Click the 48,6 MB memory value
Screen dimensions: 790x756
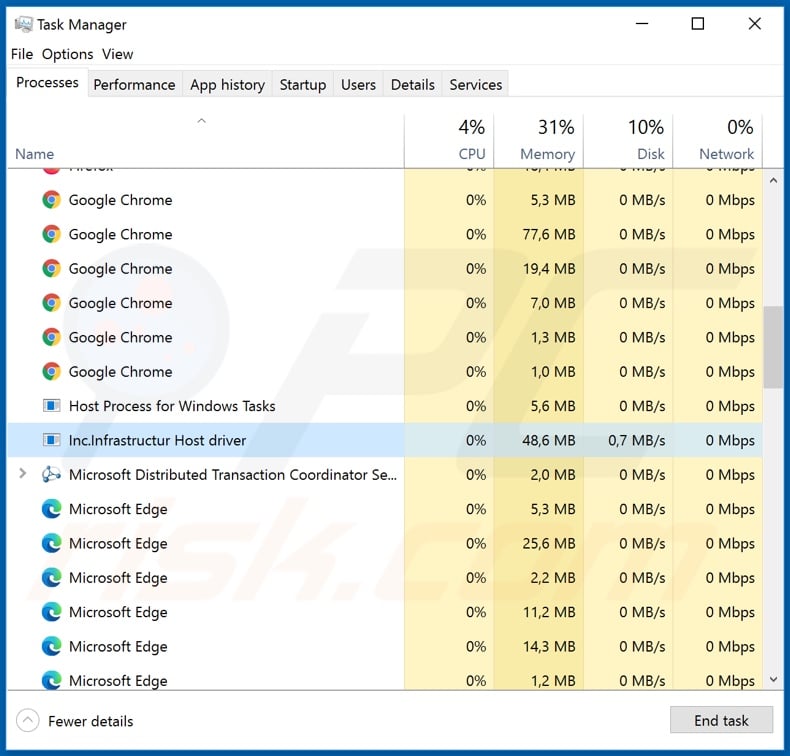549,440
